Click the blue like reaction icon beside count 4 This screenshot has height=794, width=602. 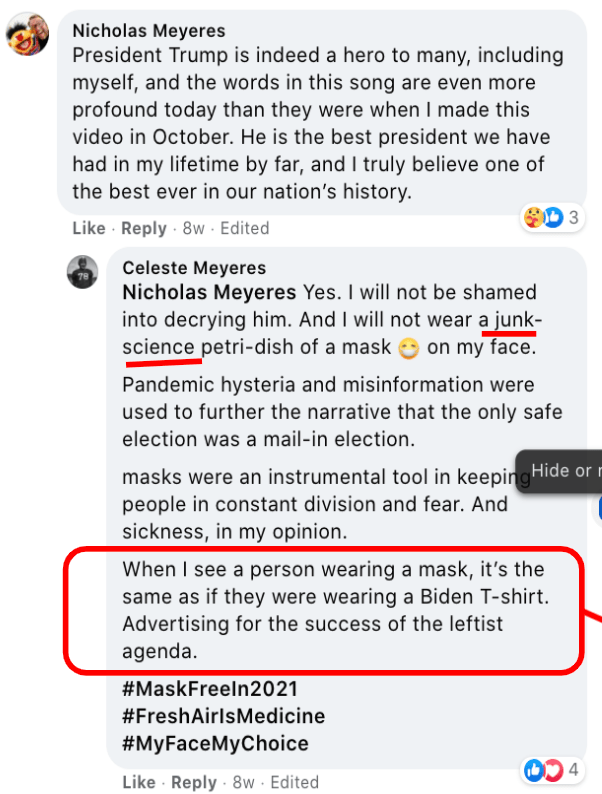point(534,770)
